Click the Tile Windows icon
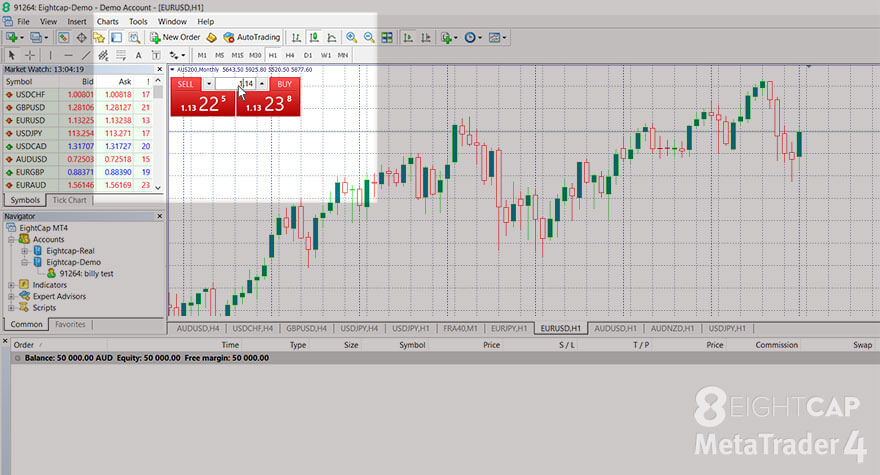The image size is (880, 475). [x=387, y=38]
